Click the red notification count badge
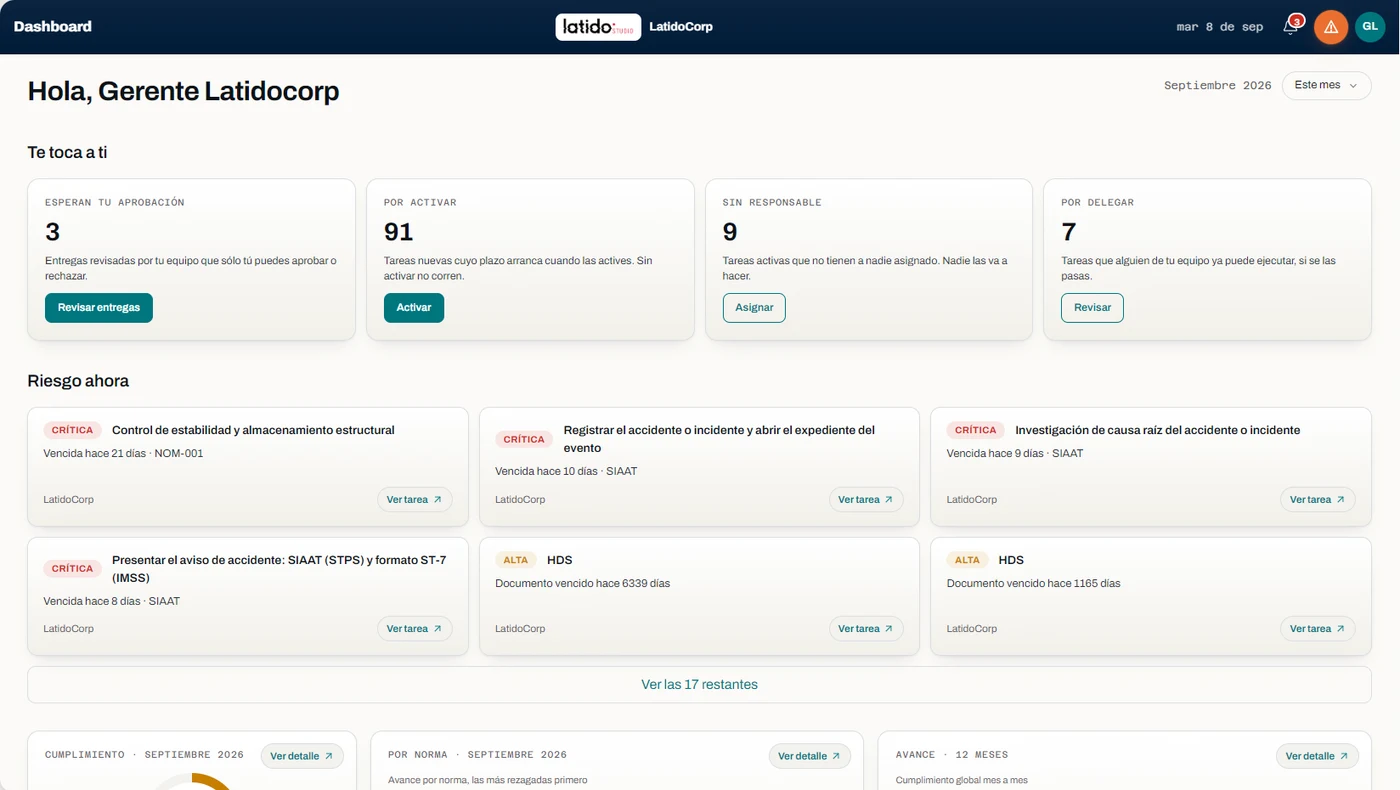 1297,21
